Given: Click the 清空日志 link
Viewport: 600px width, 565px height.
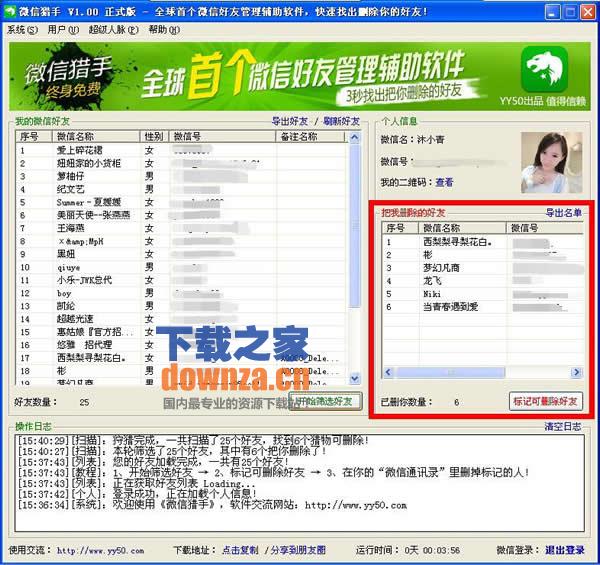Looking at the screenshot, I should click(563, 426).
